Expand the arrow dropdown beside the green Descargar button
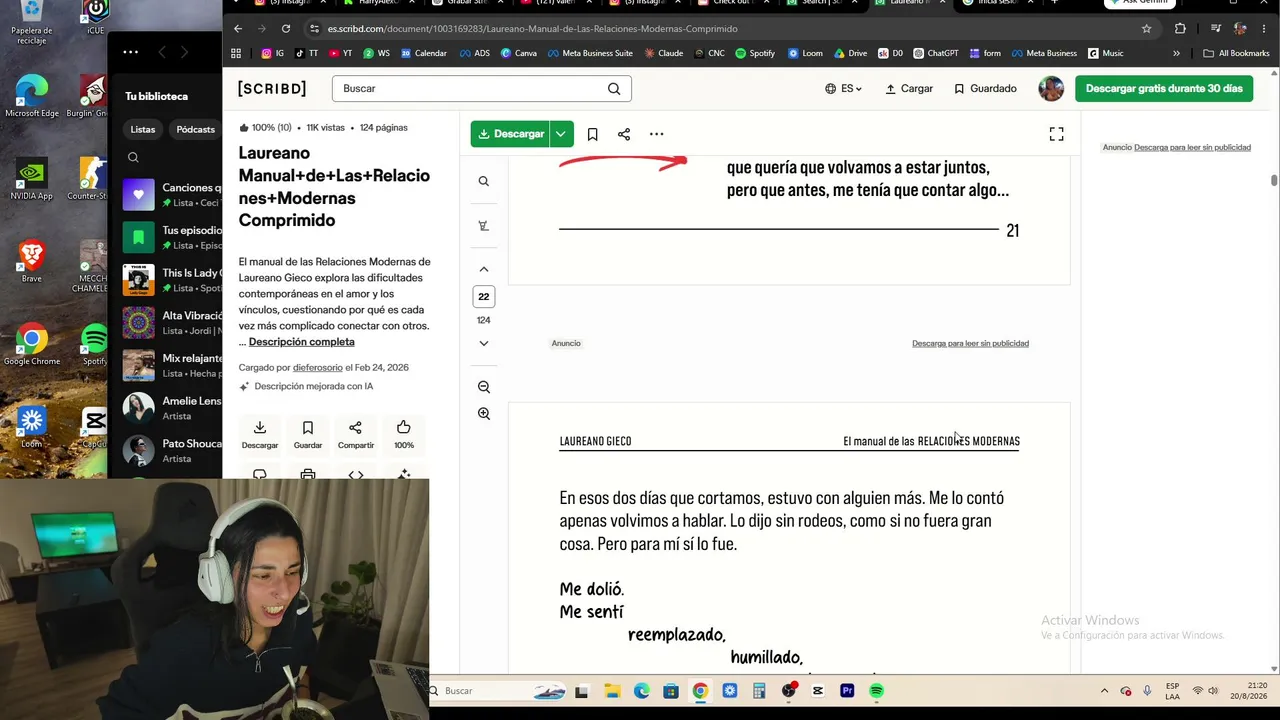This screenshot has width=1280, height=720. tap(561, 134)
